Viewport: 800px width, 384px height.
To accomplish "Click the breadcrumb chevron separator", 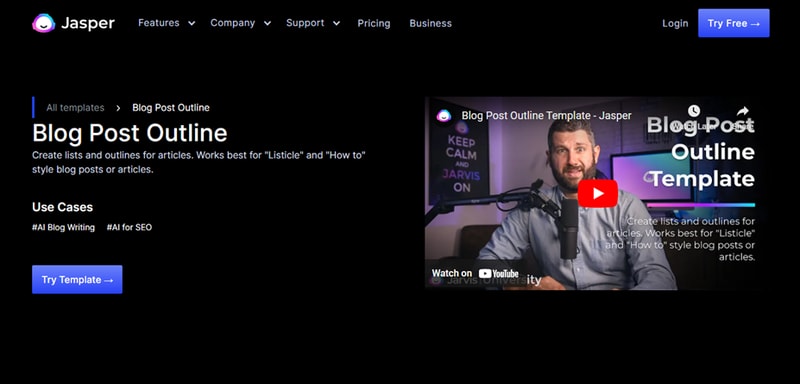I will 118,108.
